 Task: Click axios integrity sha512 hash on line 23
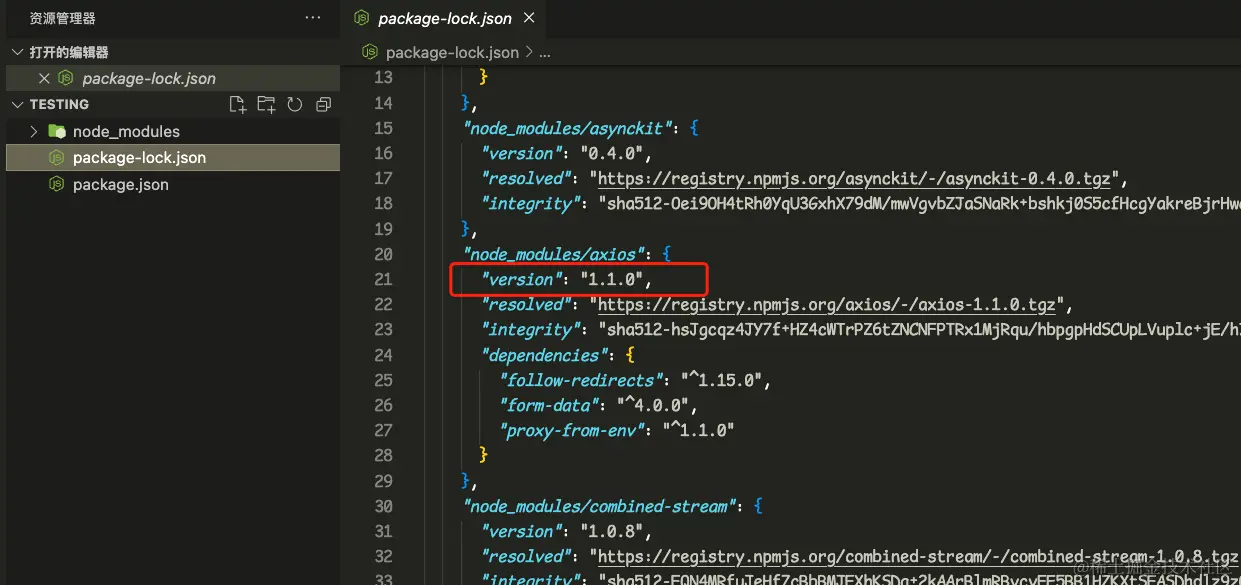click(919, 330)
